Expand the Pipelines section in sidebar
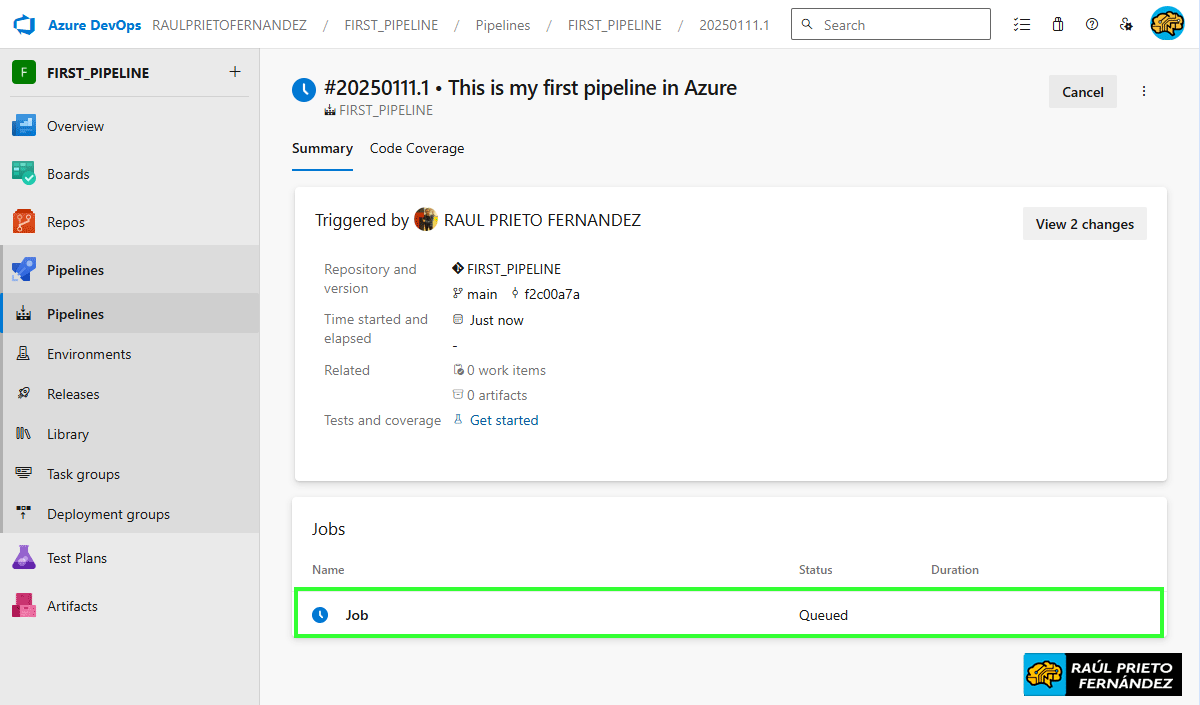Image resolution: width=1200 pixels, height=705 pixels. [75, 270]
